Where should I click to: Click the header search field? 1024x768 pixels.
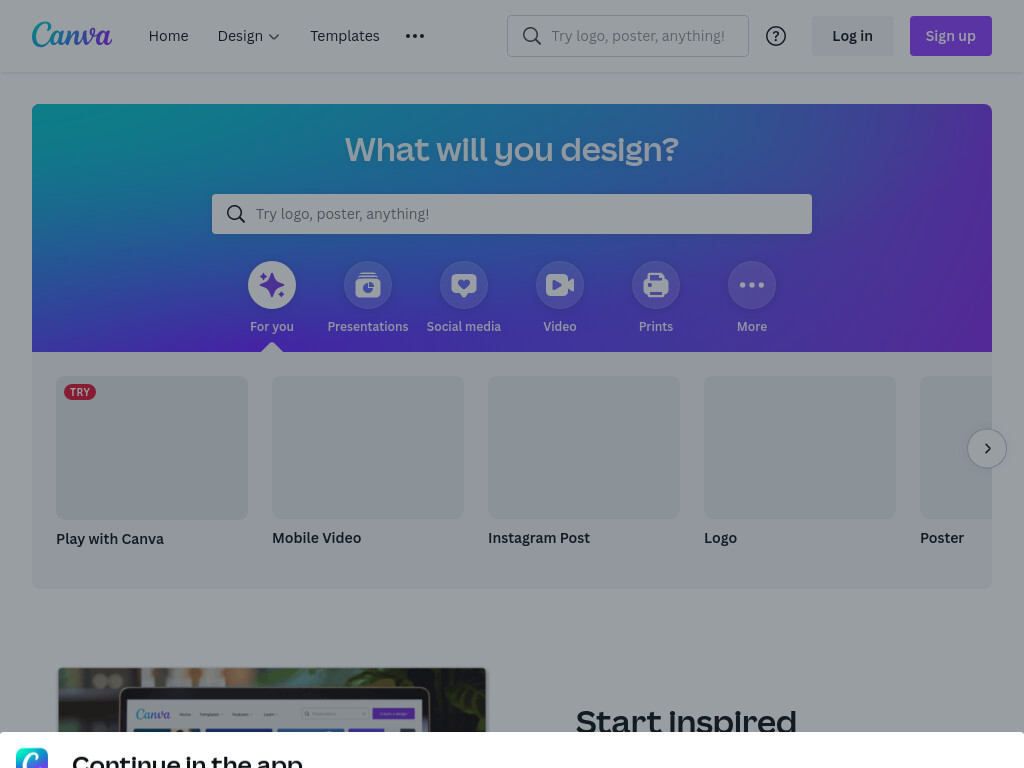628,36
